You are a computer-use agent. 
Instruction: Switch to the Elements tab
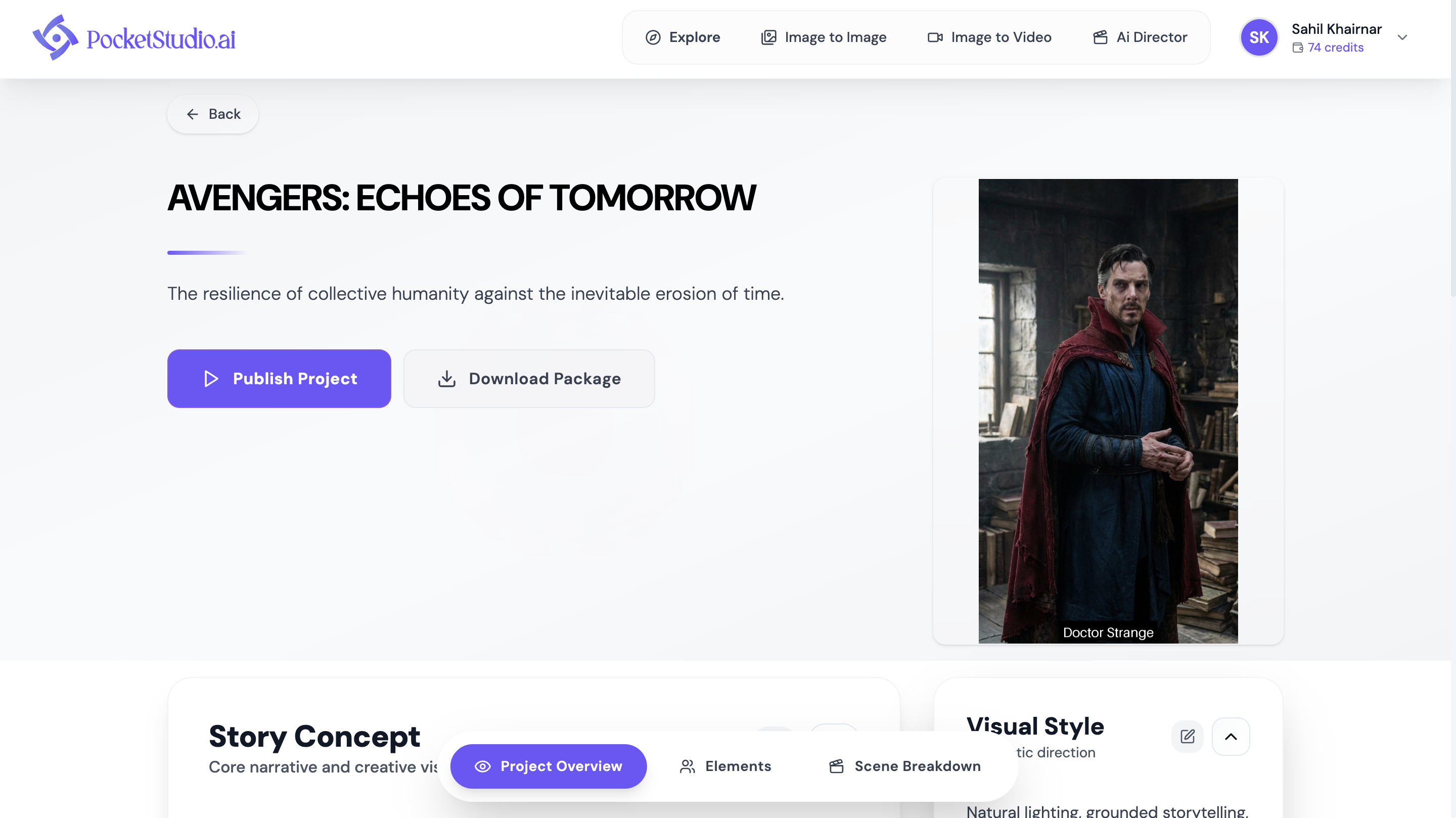[726, 766]
